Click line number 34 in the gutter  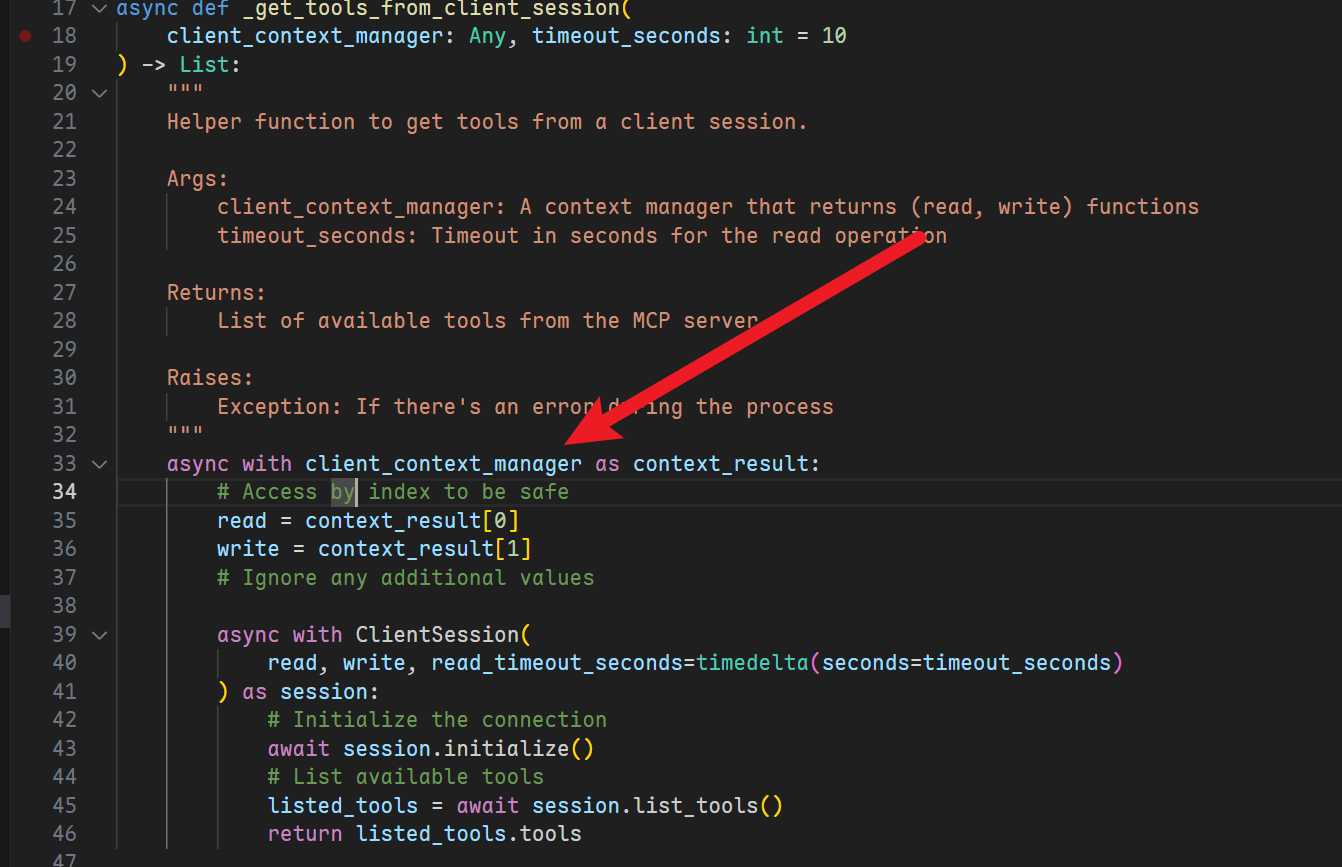64,492
